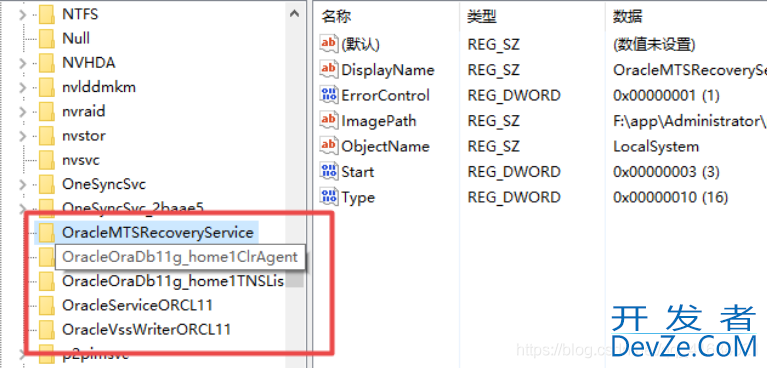The width and height of the screenshot is (767, 368).
Task: Select the nvstor folder icon
Action: tap(47, 136)
